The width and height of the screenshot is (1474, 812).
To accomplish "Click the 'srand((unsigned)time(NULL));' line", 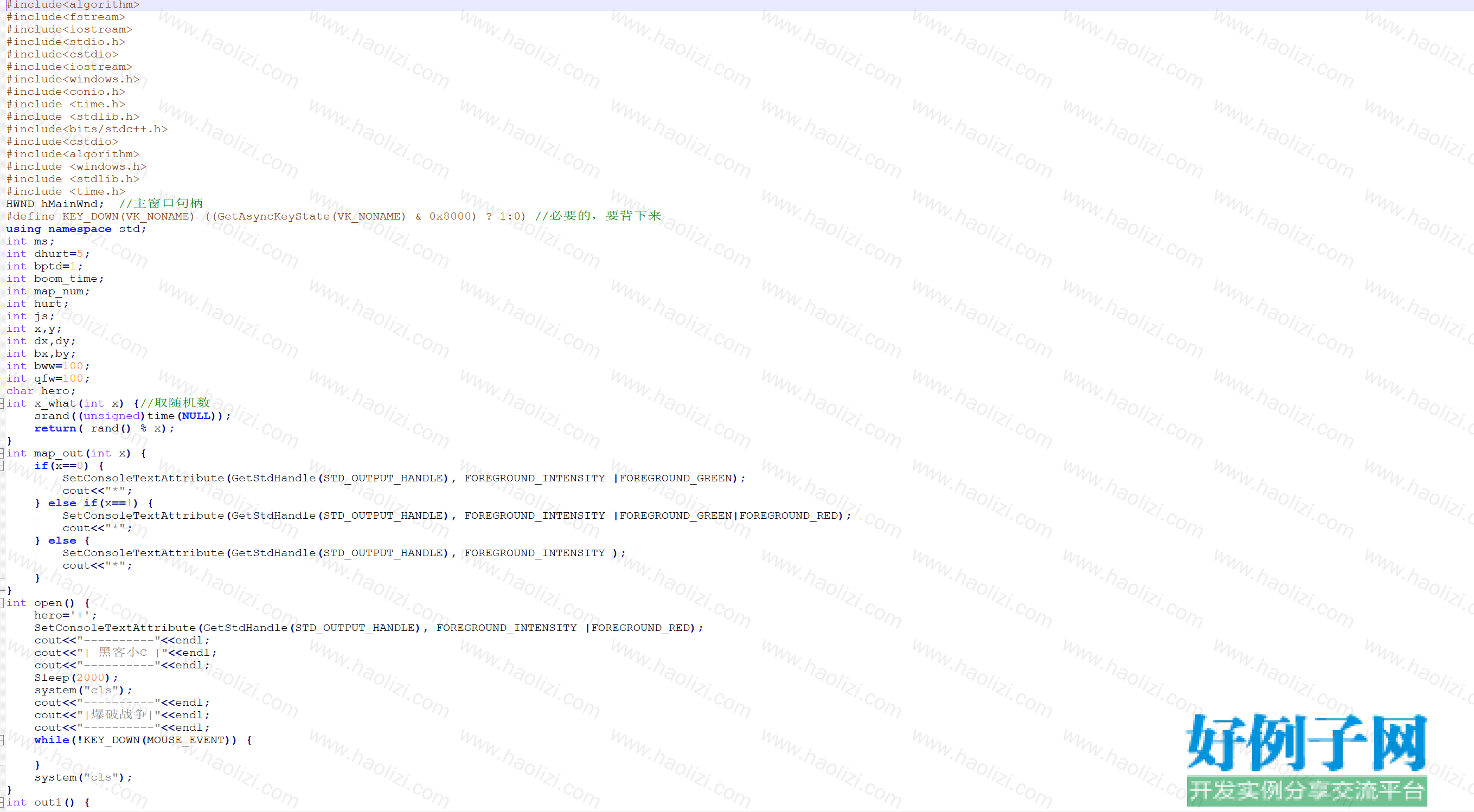I will 132,416.
